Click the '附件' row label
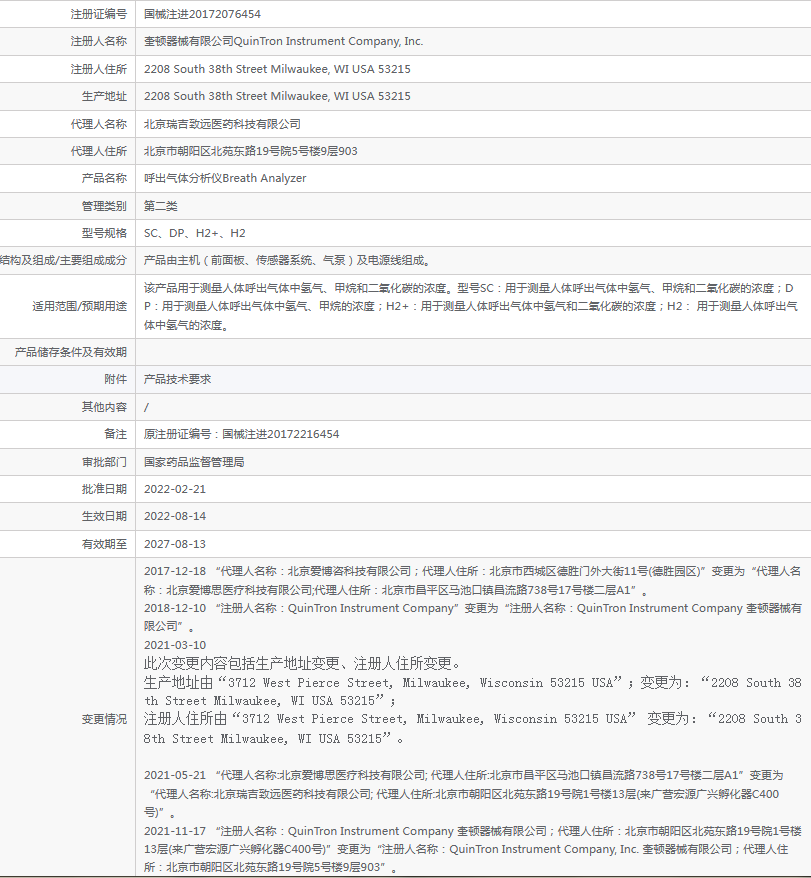 tap(115, 380)
